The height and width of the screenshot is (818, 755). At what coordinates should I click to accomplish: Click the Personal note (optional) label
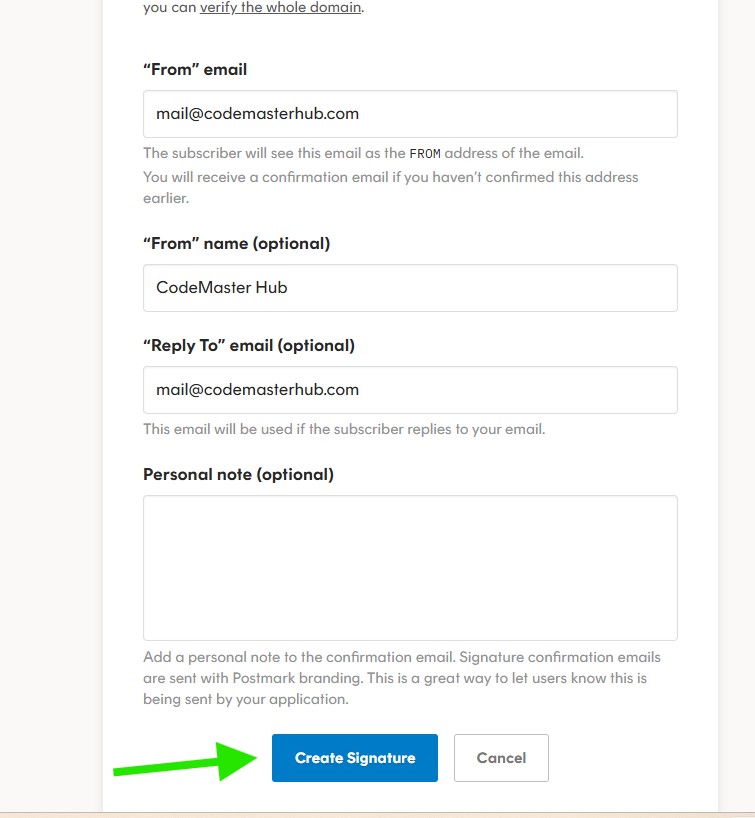pos(238,474)
